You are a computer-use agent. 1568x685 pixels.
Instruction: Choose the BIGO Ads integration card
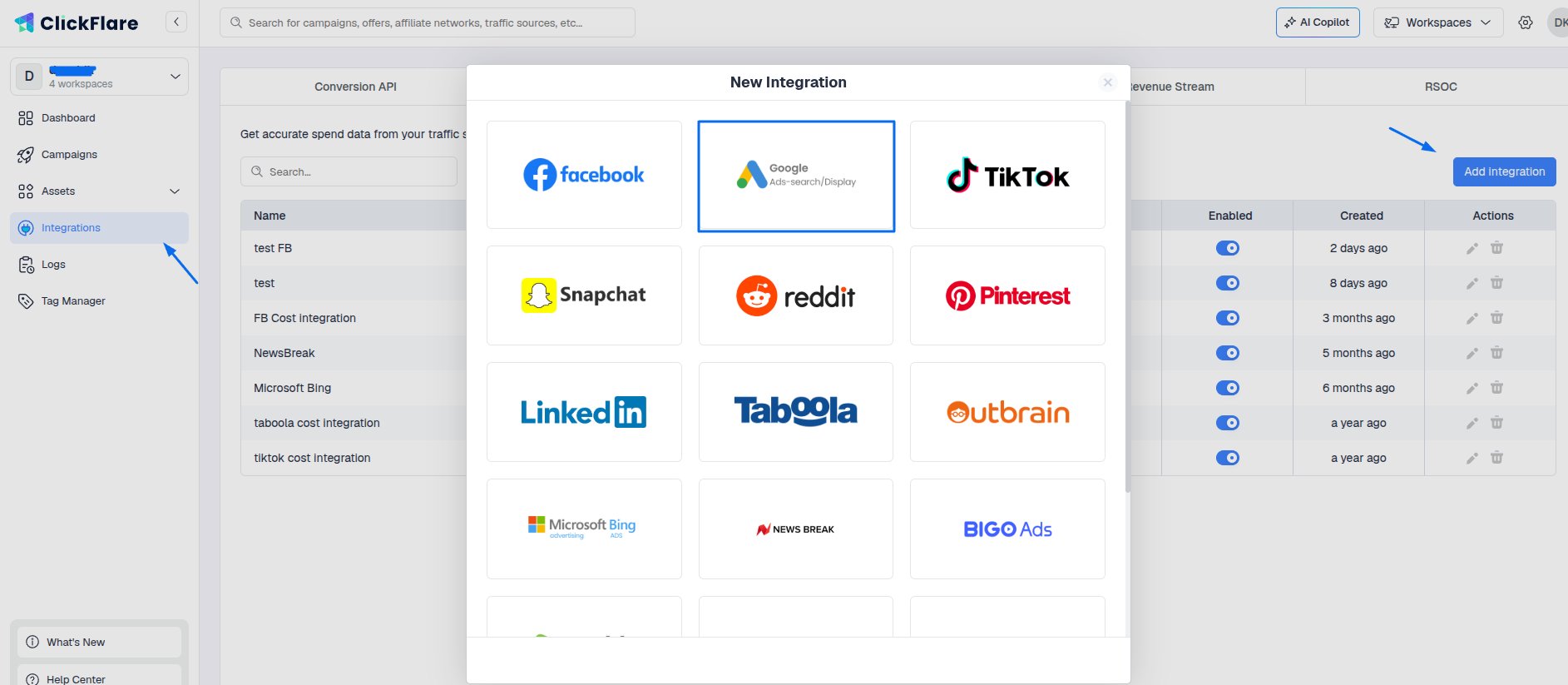(1007, 529)
